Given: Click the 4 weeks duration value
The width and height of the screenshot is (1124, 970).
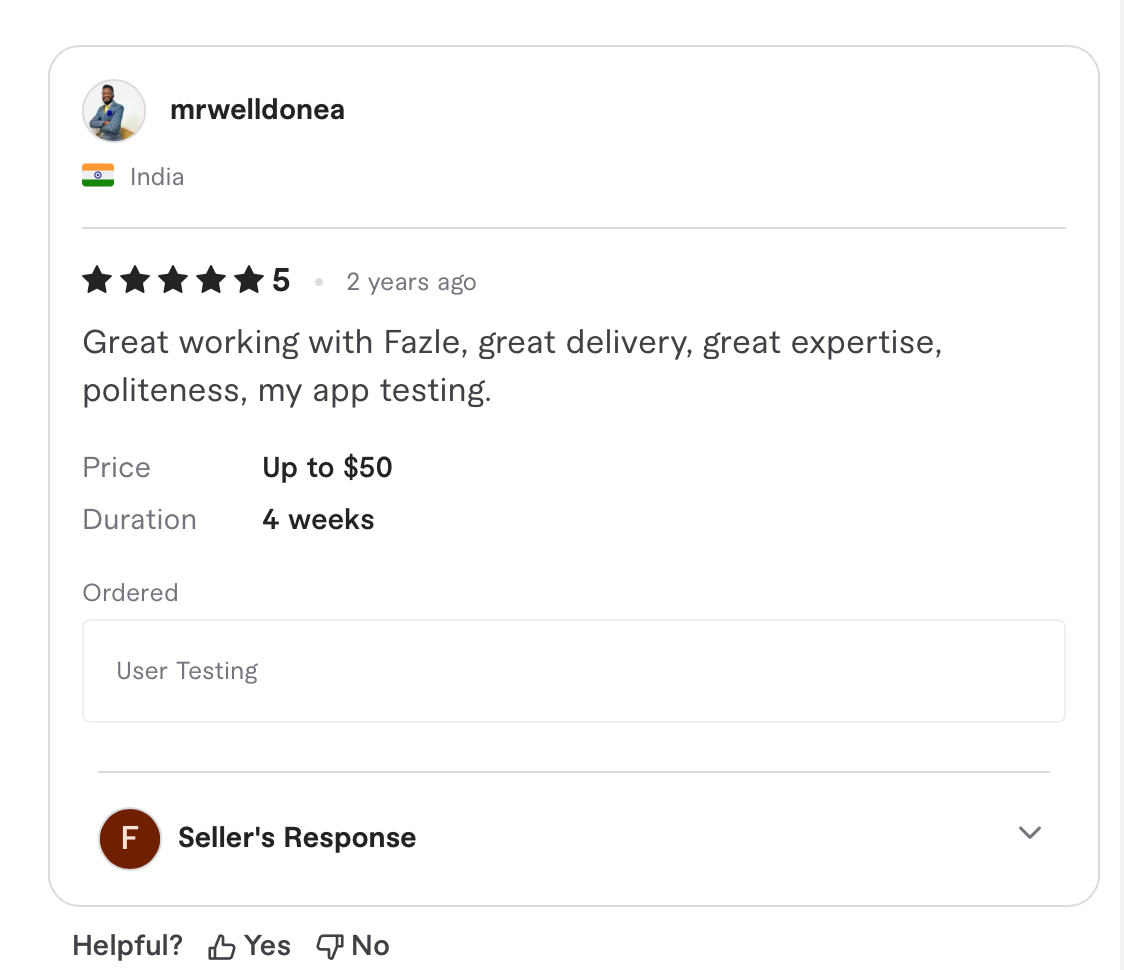Looking at the screenshot, I should click(x=318, y=519).
